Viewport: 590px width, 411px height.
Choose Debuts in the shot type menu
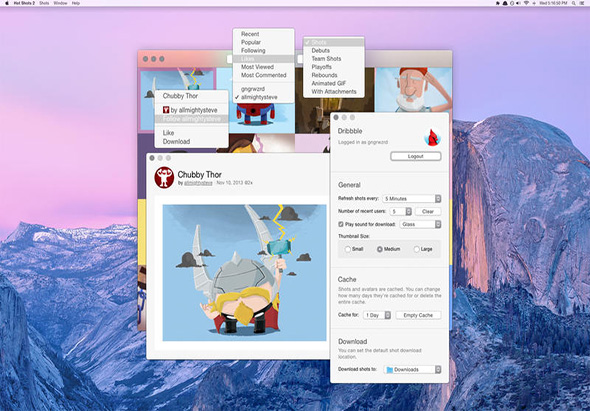click(x=334, y=50)
